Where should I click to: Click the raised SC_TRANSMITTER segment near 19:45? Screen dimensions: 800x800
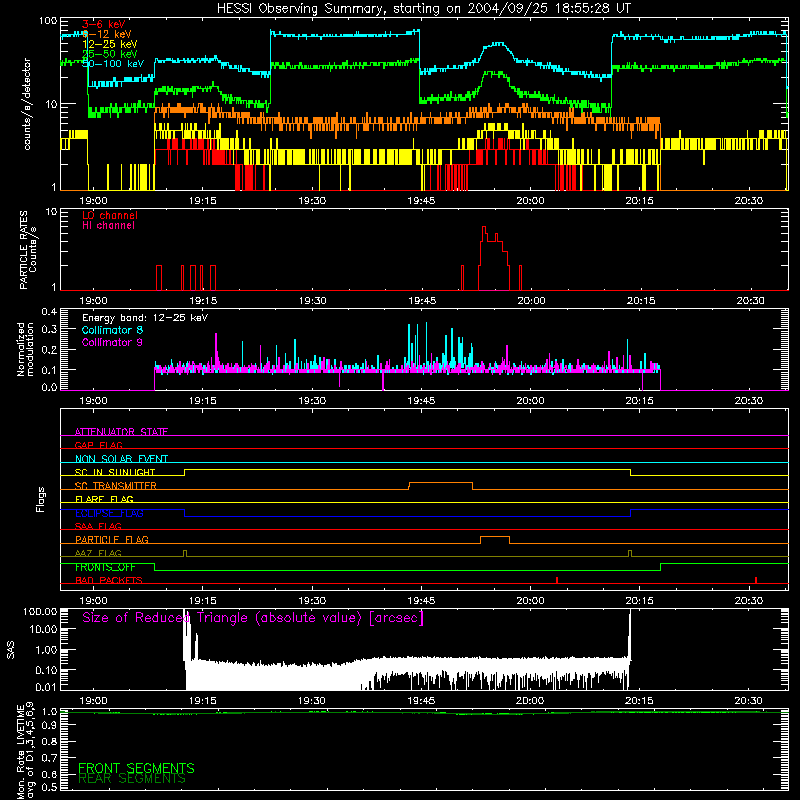point(440,483)
